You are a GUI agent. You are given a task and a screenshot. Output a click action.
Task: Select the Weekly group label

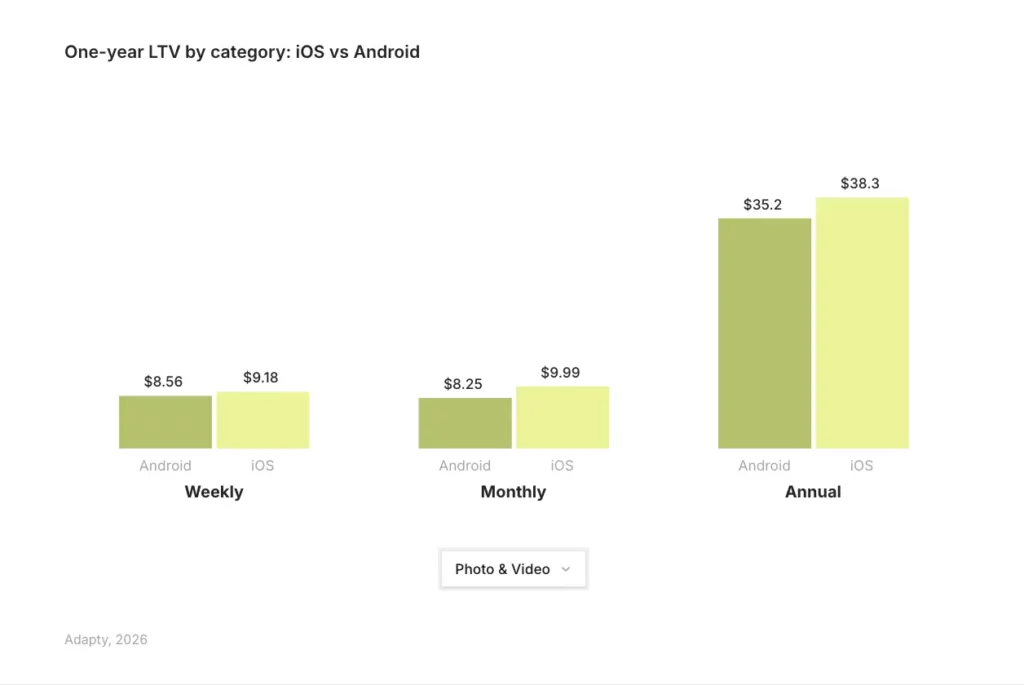click(x=213, y=491)
